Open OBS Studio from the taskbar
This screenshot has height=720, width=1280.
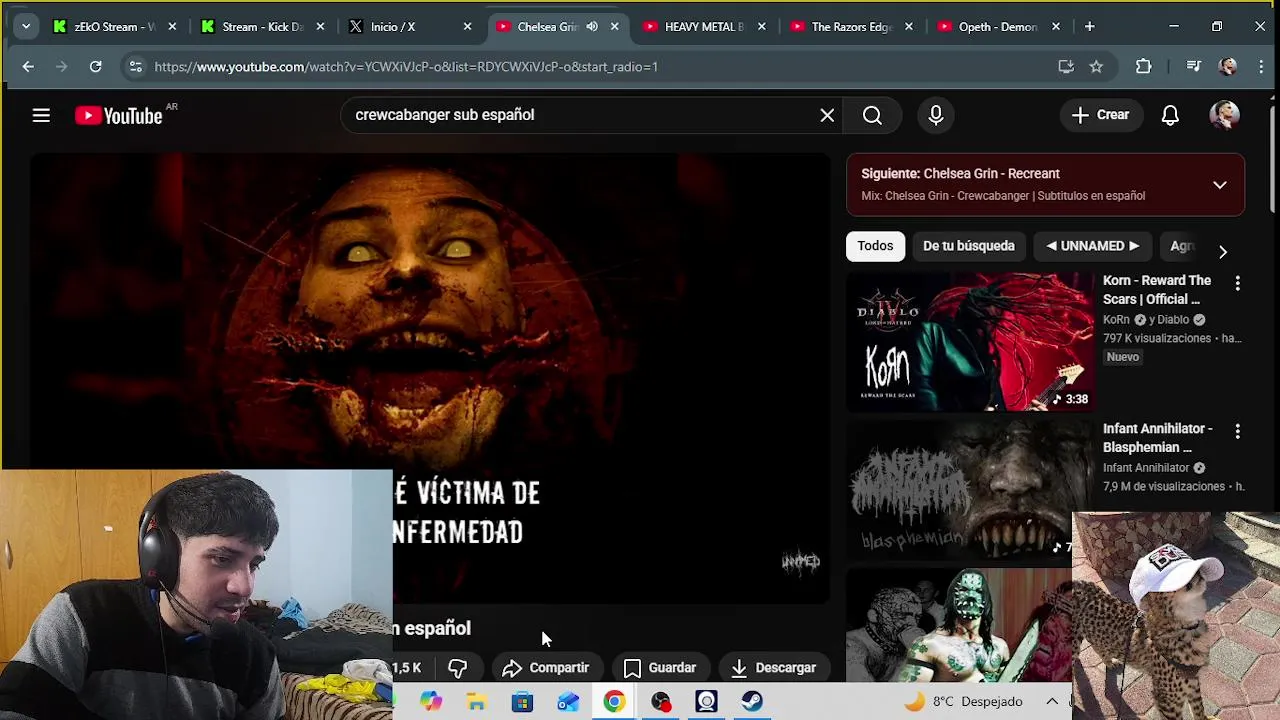click(660, 702)
